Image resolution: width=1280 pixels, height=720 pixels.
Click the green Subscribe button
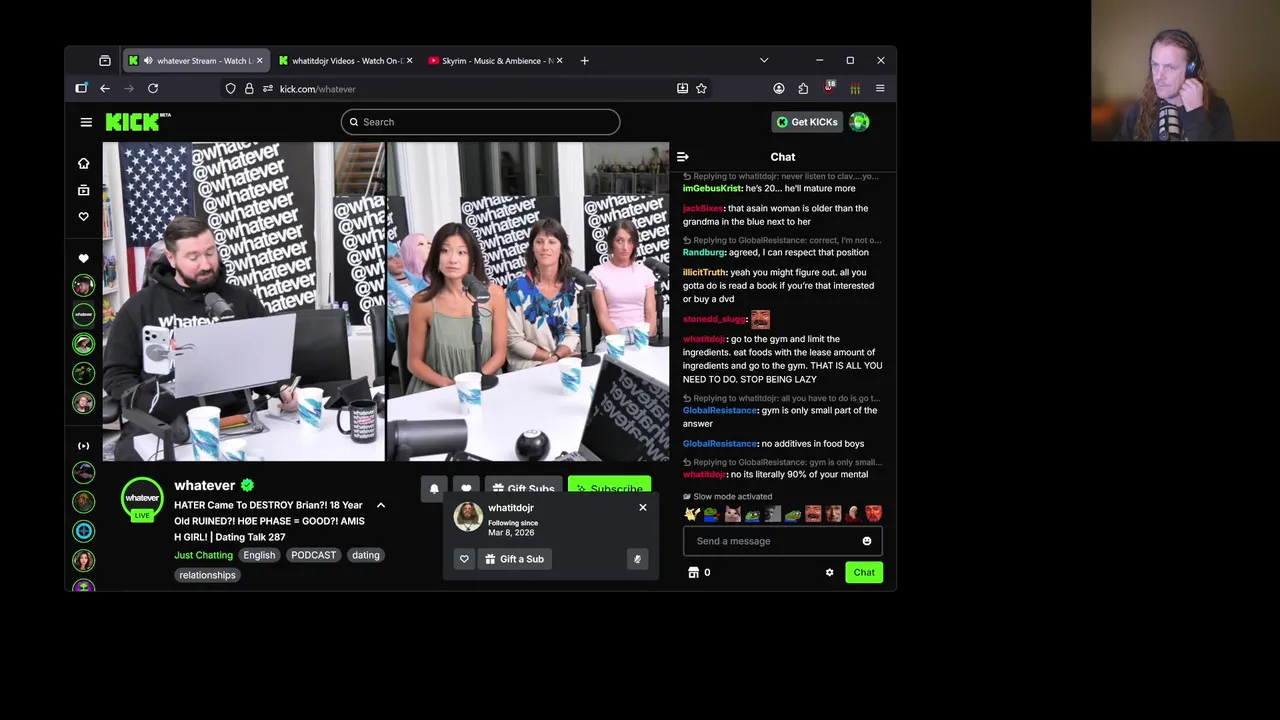pos(609,488)
